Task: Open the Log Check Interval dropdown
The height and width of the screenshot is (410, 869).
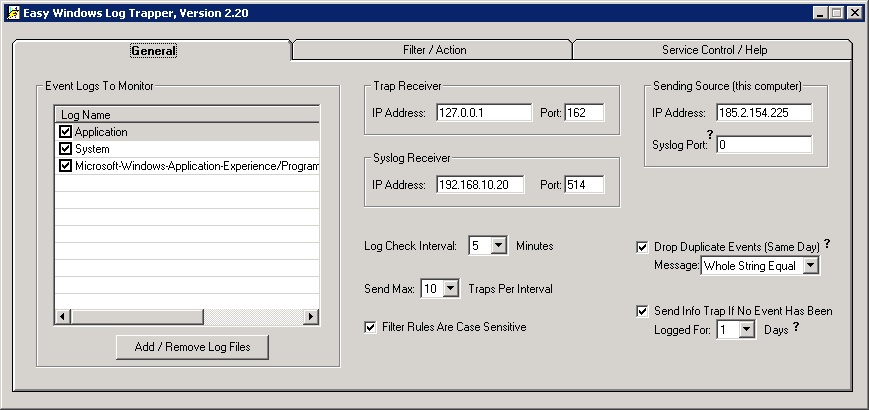Action: (499, 245)
